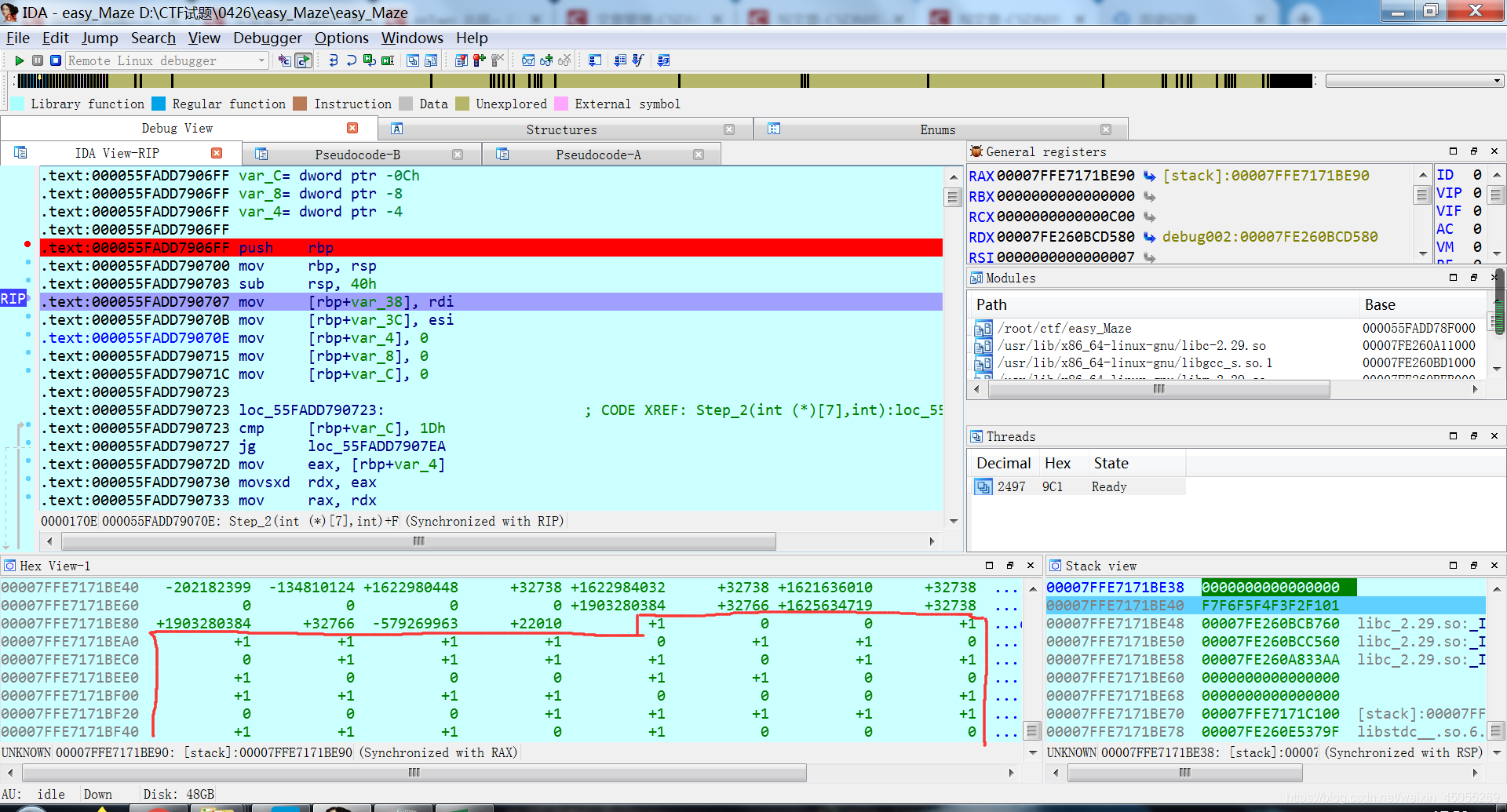Click the delete watch icon
Viewport: 1507px width, 812px height.
pos(564,60)
